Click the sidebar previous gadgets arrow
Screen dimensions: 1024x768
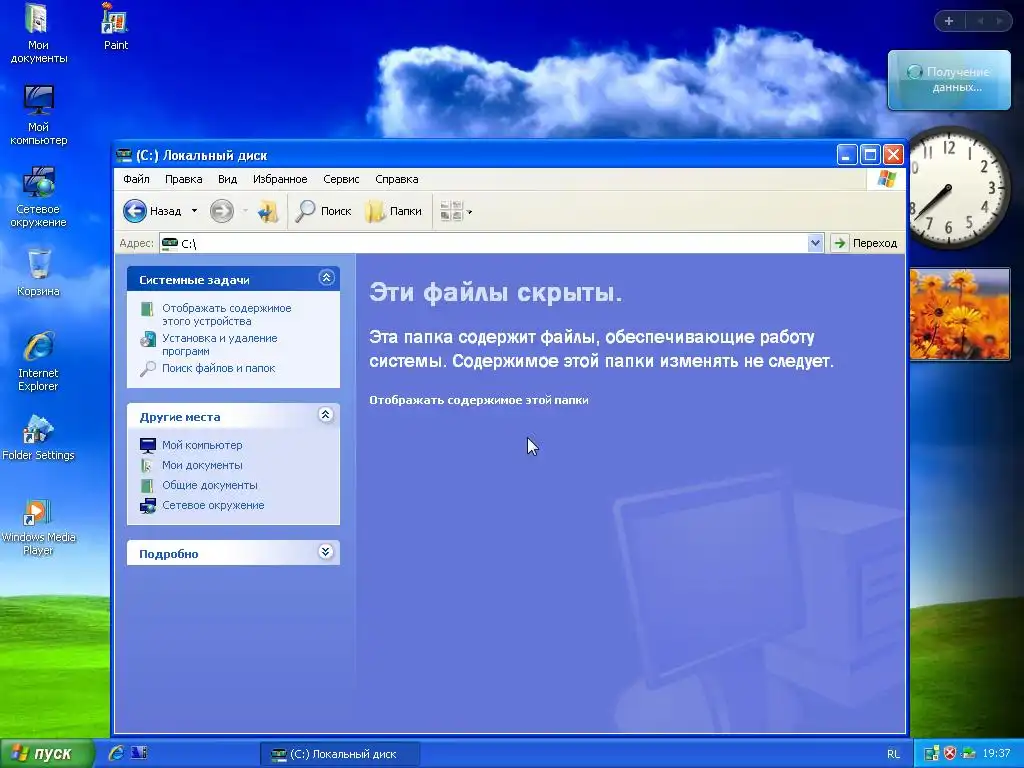[x=980, y=21]
